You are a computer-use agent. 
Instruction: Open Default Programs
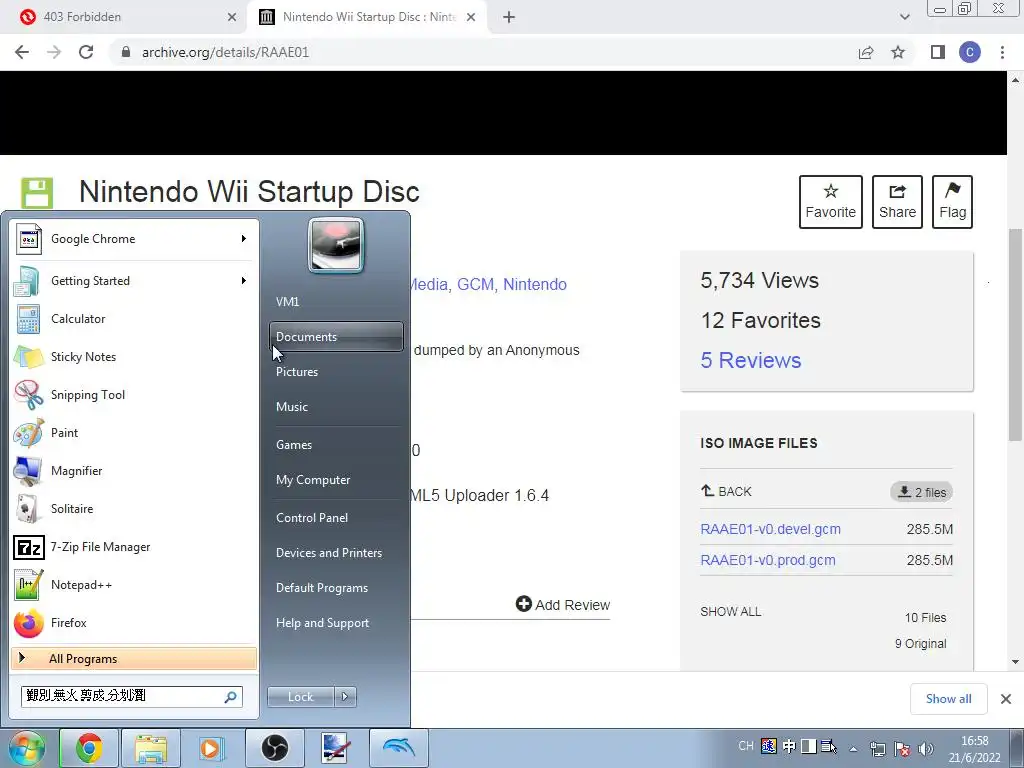(336, 588)
